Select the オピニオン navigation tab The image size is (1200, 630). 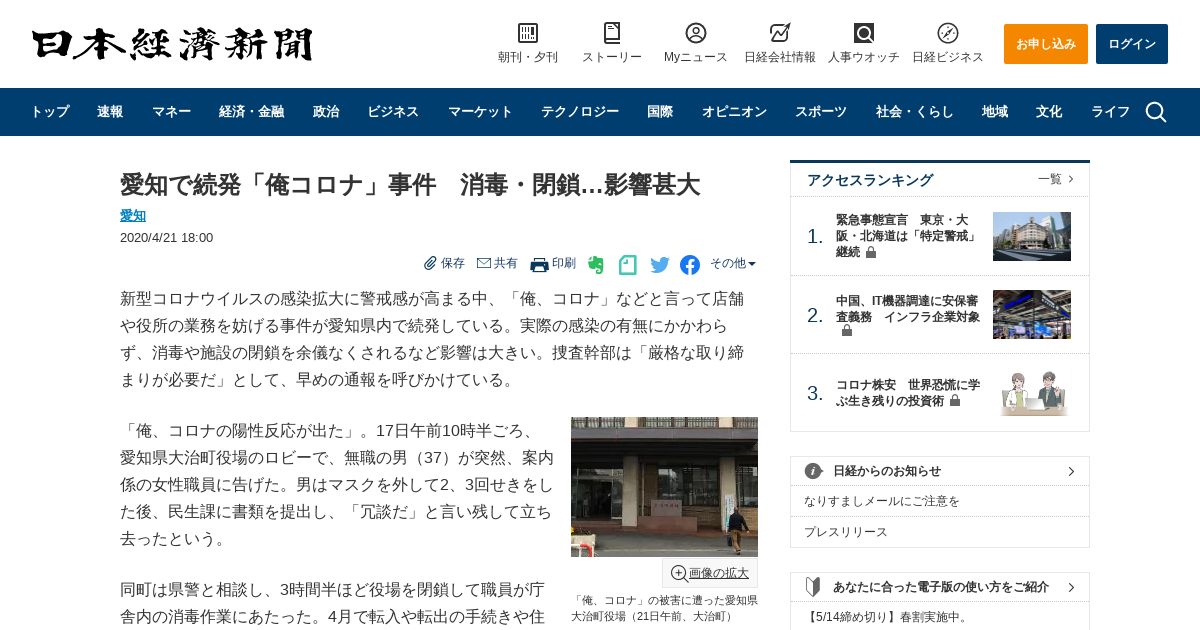[734, 112]
